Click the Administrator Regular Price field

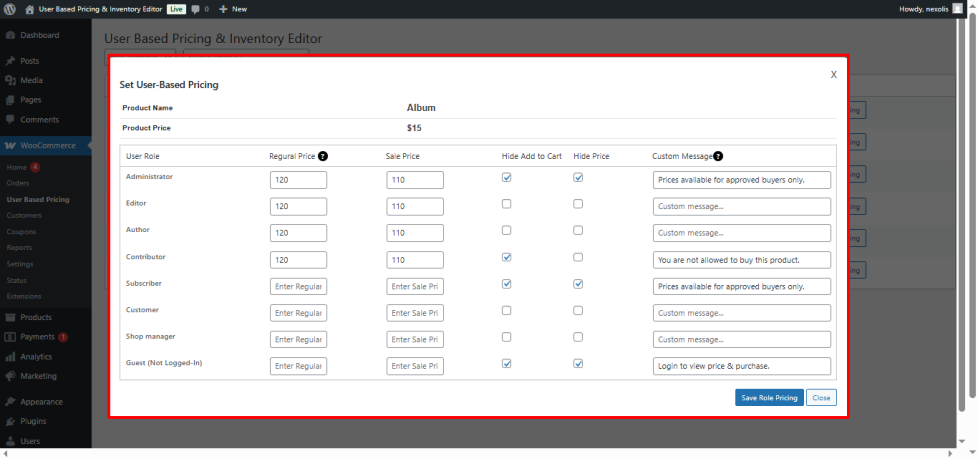[298, 180]
